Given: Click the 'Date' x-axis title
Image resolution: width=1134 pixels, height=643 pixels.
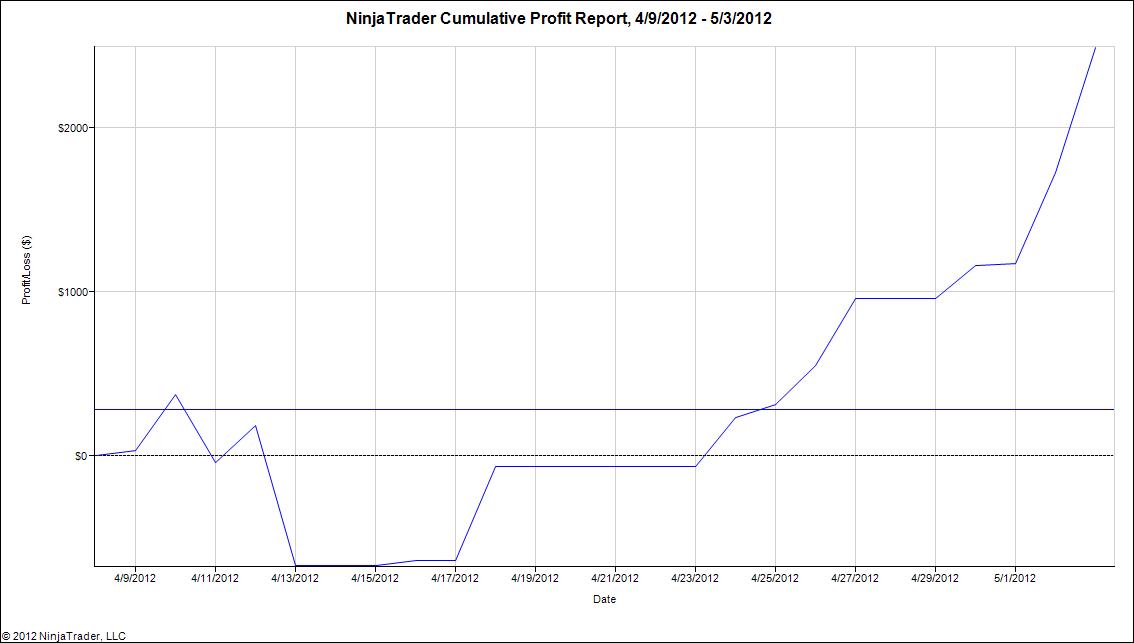Looking at the screenshot, I should point(605,599).
